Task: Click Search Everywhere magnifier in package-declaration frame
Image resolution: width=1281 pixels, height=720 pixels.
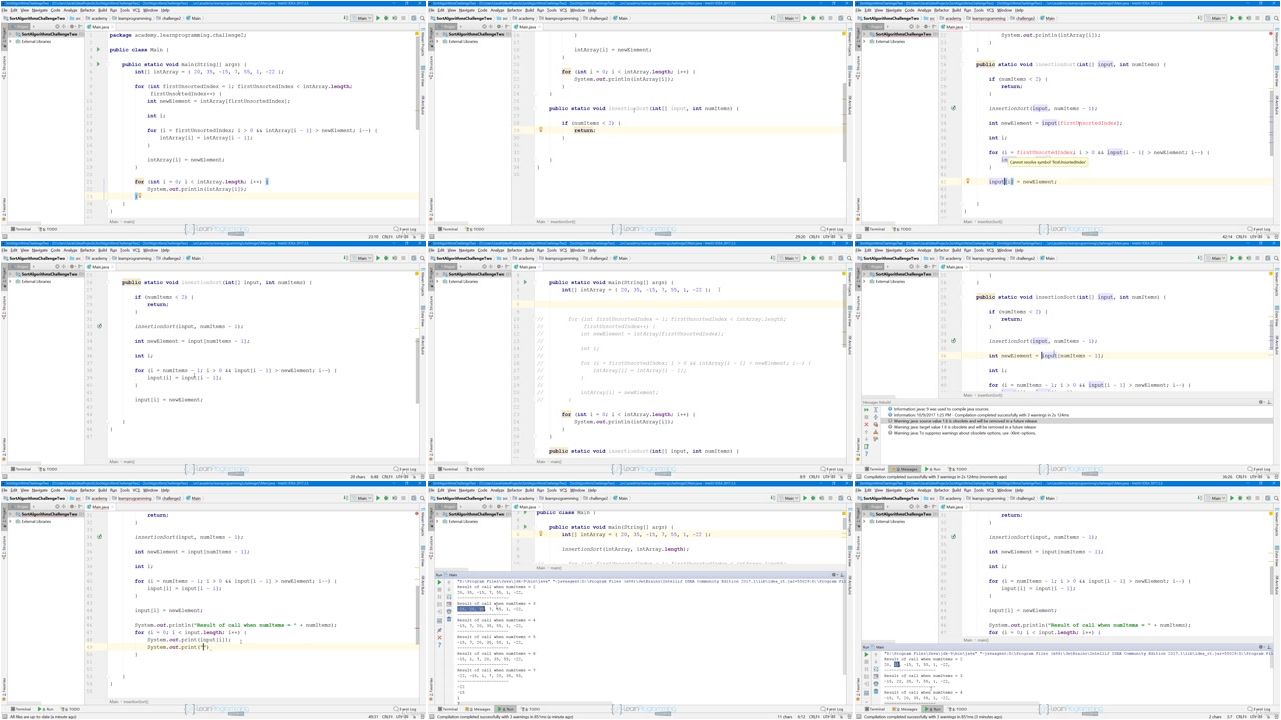Action: click(422, 18)
